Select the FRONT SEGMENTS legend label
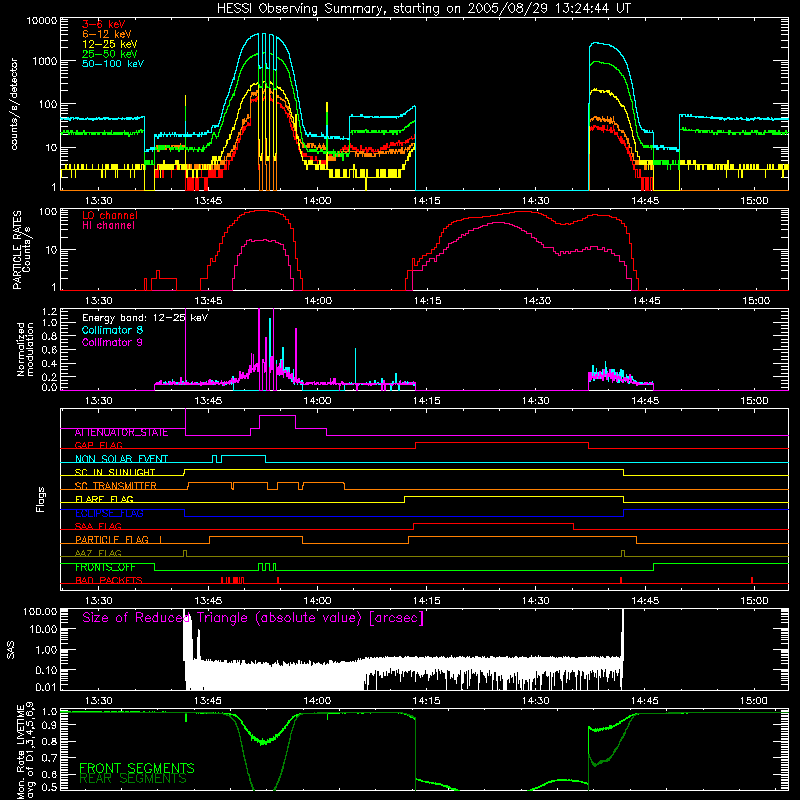This screenshot has height=800, width=800. pyautogui.click(x=137, y=768)
